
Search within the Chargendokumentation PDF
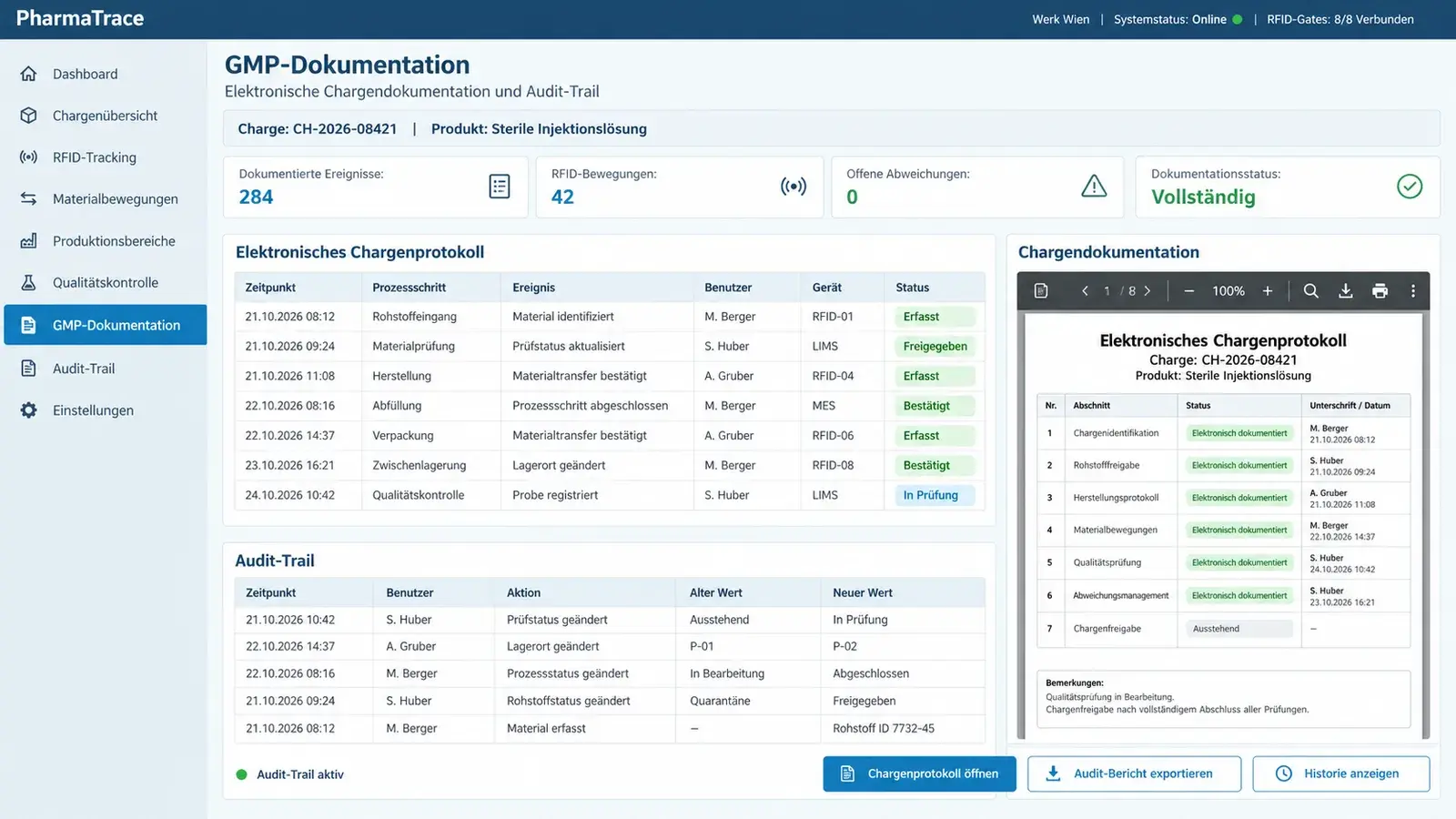click(x=1311, y=291)
